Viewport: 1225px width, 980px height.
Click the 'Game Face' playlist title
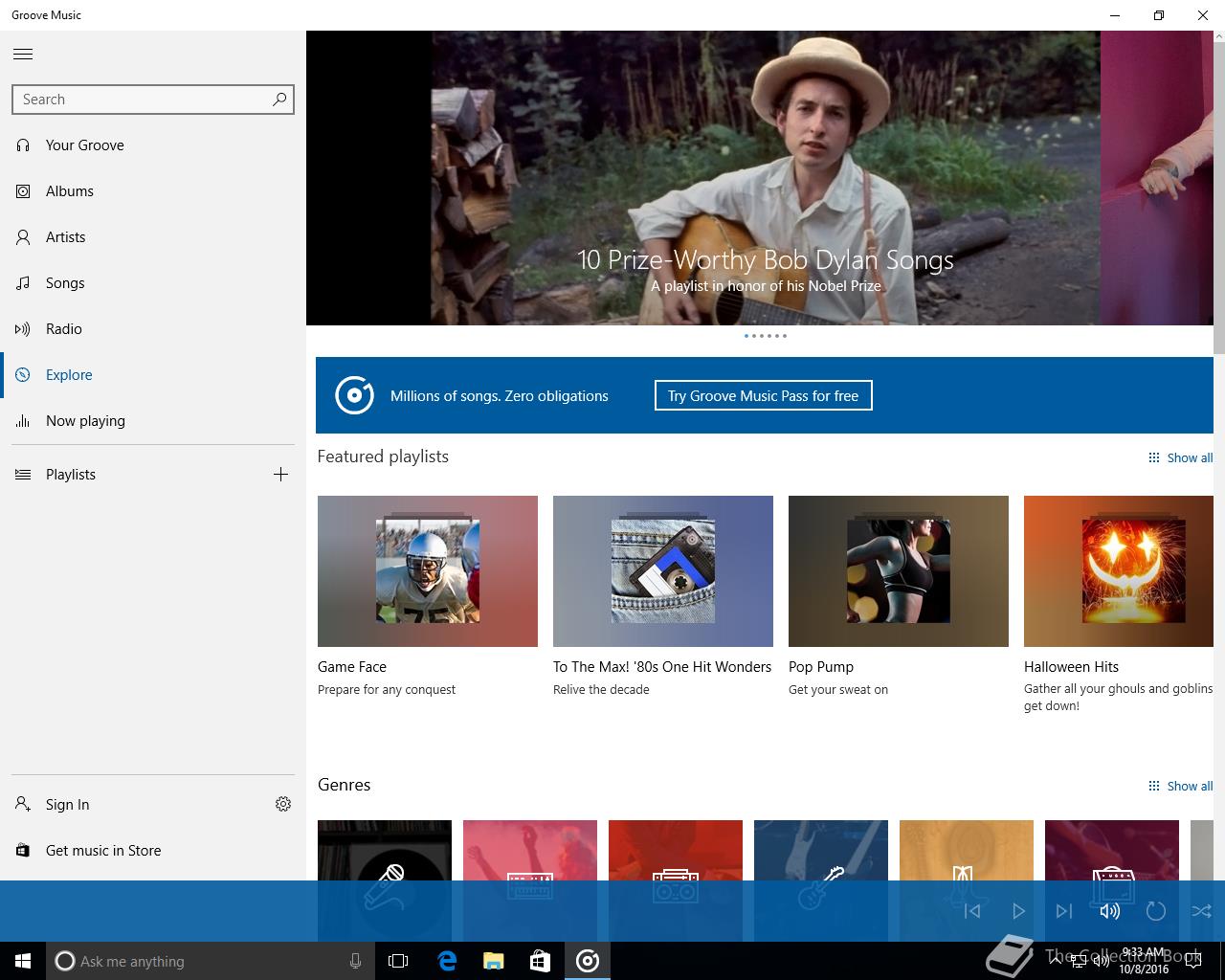click(x=352, y=667)
